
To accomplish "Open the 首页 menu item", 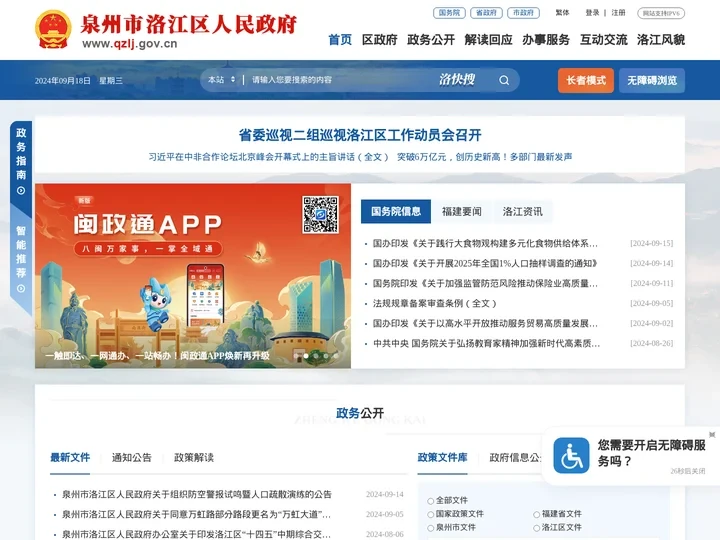I will click(x=340, y=40).
